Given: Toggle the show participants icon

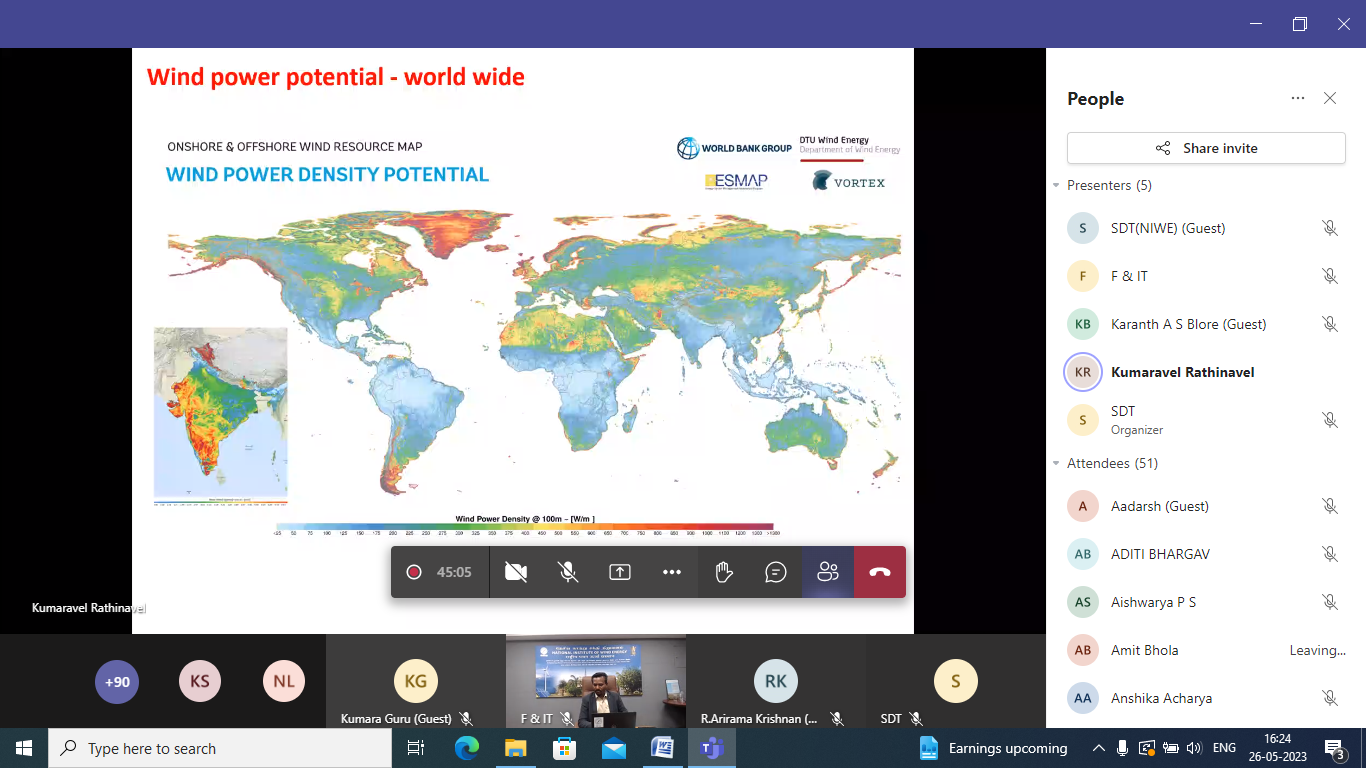Looking at the screenshot, I should [x=828, y=572].
